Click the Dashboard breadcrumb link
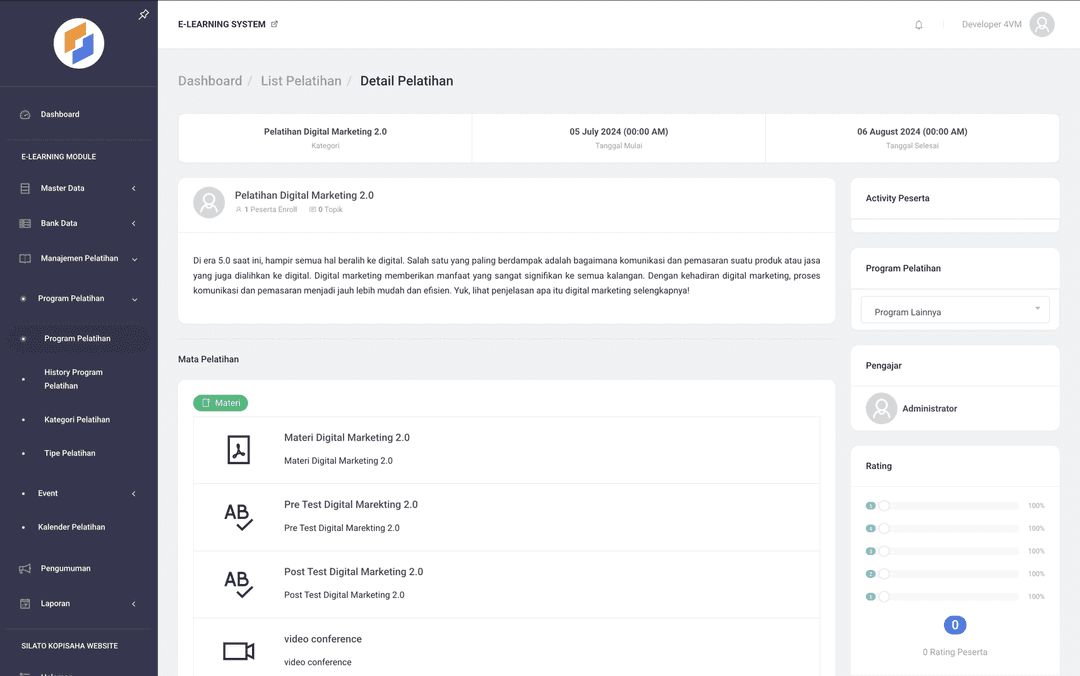Viewport: 1080px width, 676px height. pos(210,81)
